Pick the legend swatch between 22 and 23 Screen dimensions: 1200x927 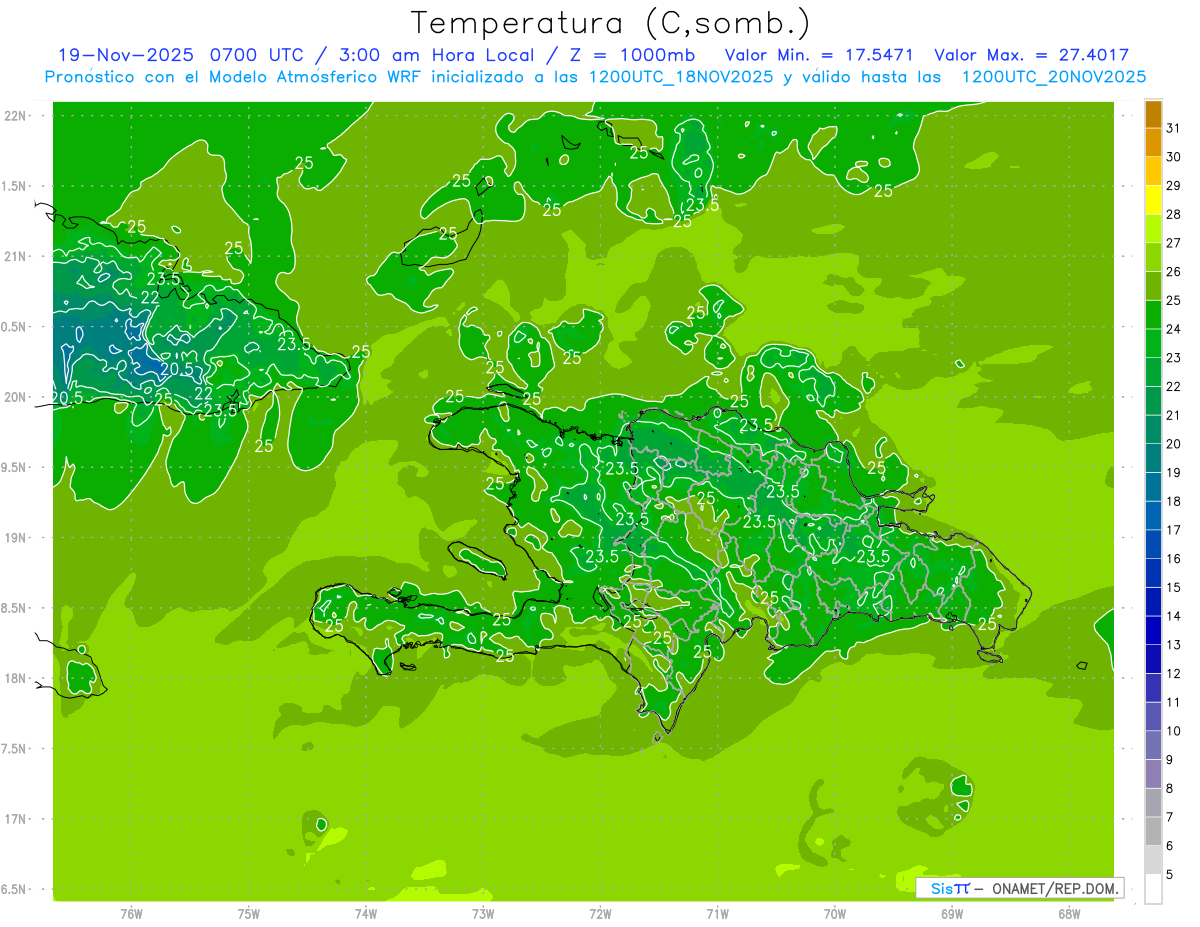(1153, 372)
